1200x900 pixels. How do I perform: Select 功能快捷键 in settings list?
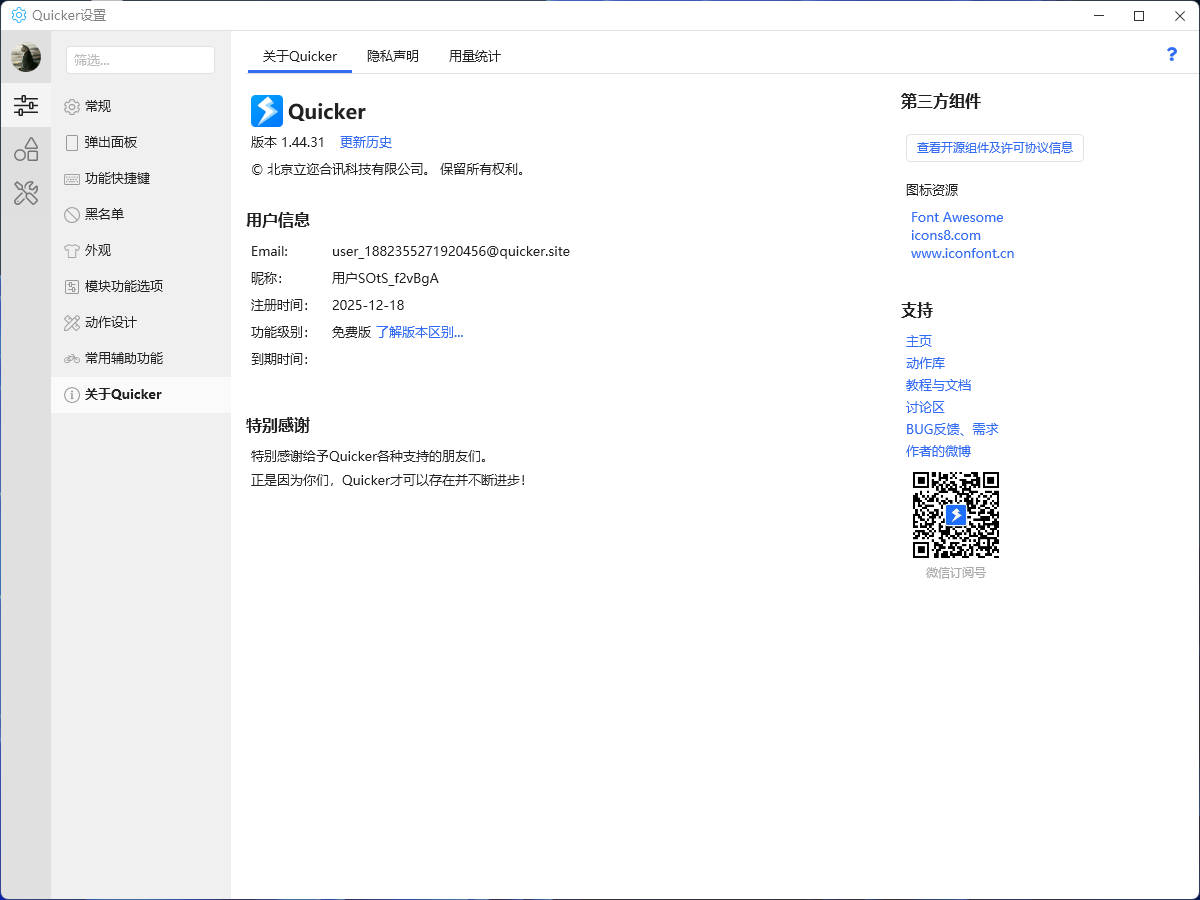coord(113,178)
